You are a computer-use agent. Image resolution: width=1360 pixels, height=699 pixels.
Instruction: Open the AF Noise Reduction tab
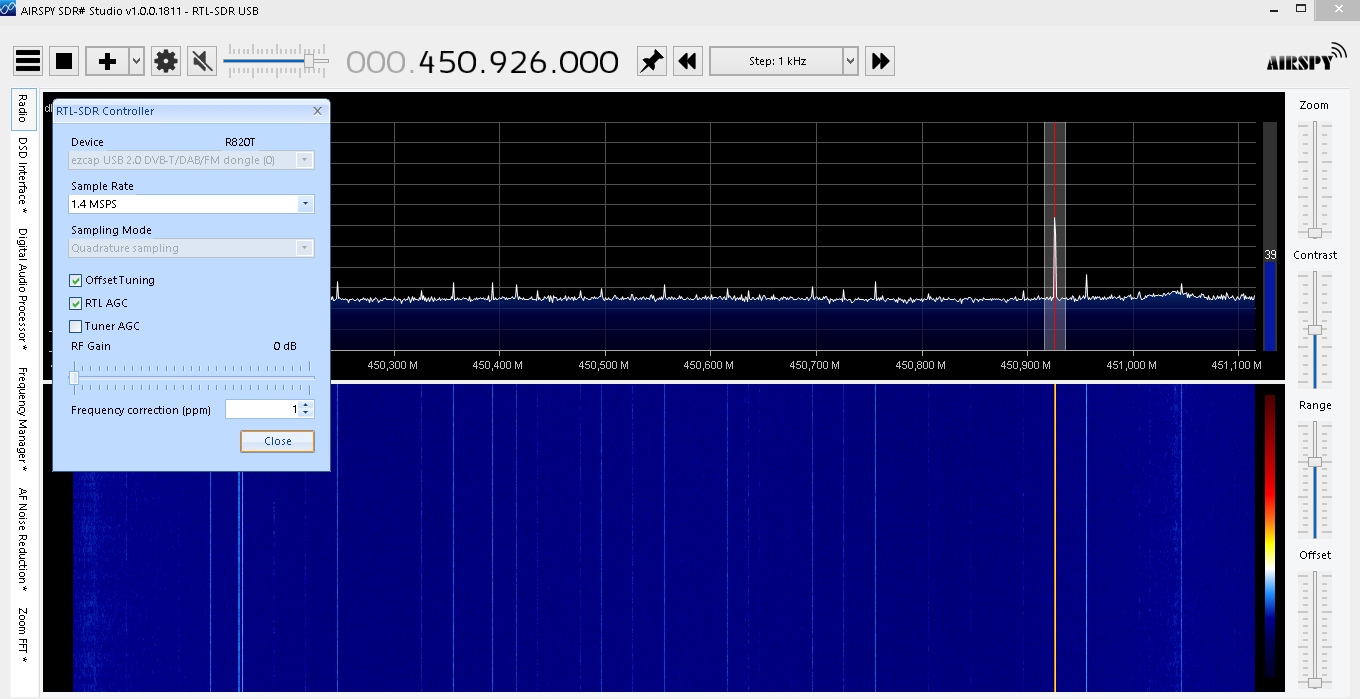23,540
